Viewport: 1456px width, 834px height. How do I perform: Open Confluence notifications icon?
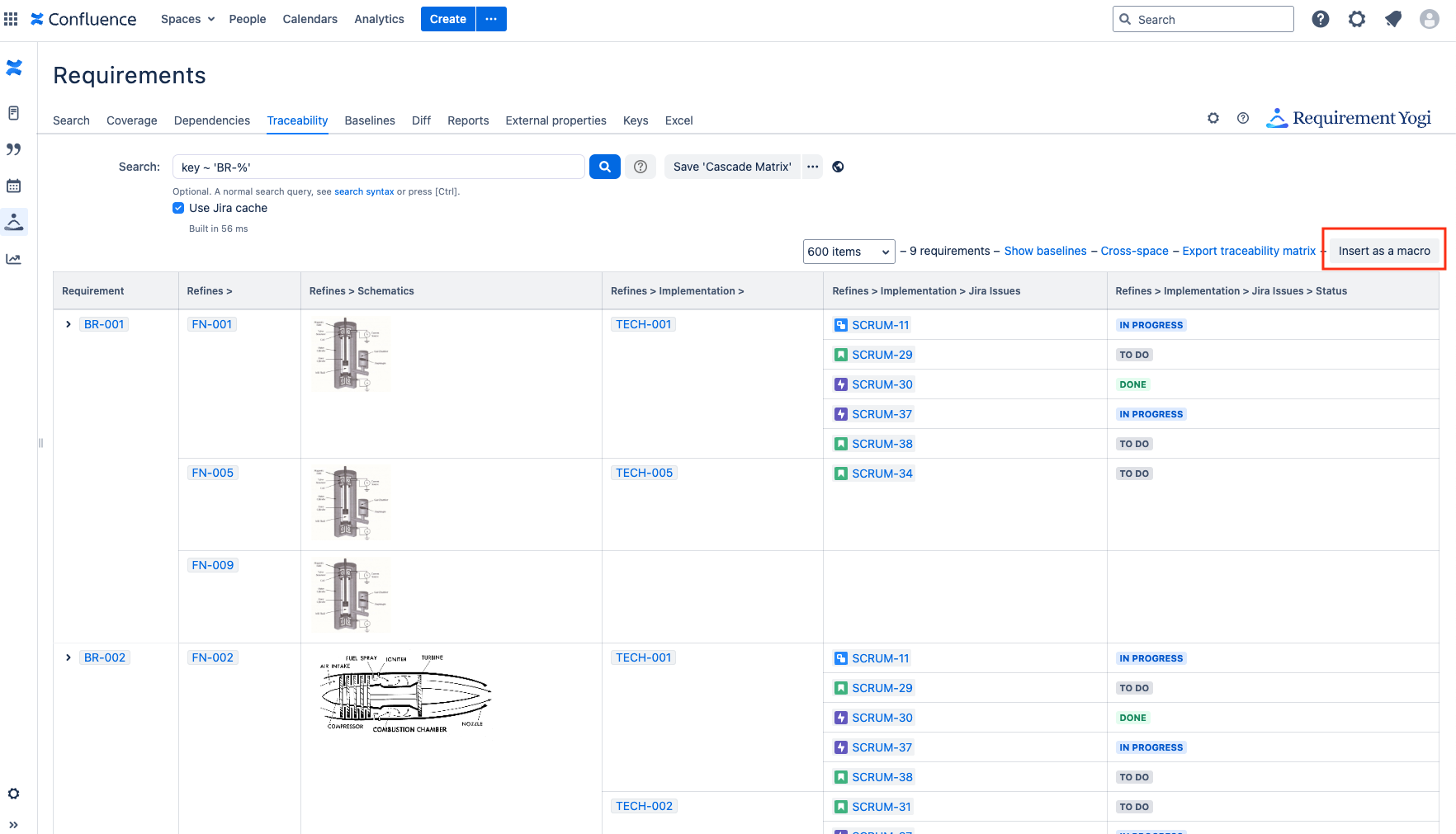(x=1393, y=19)
